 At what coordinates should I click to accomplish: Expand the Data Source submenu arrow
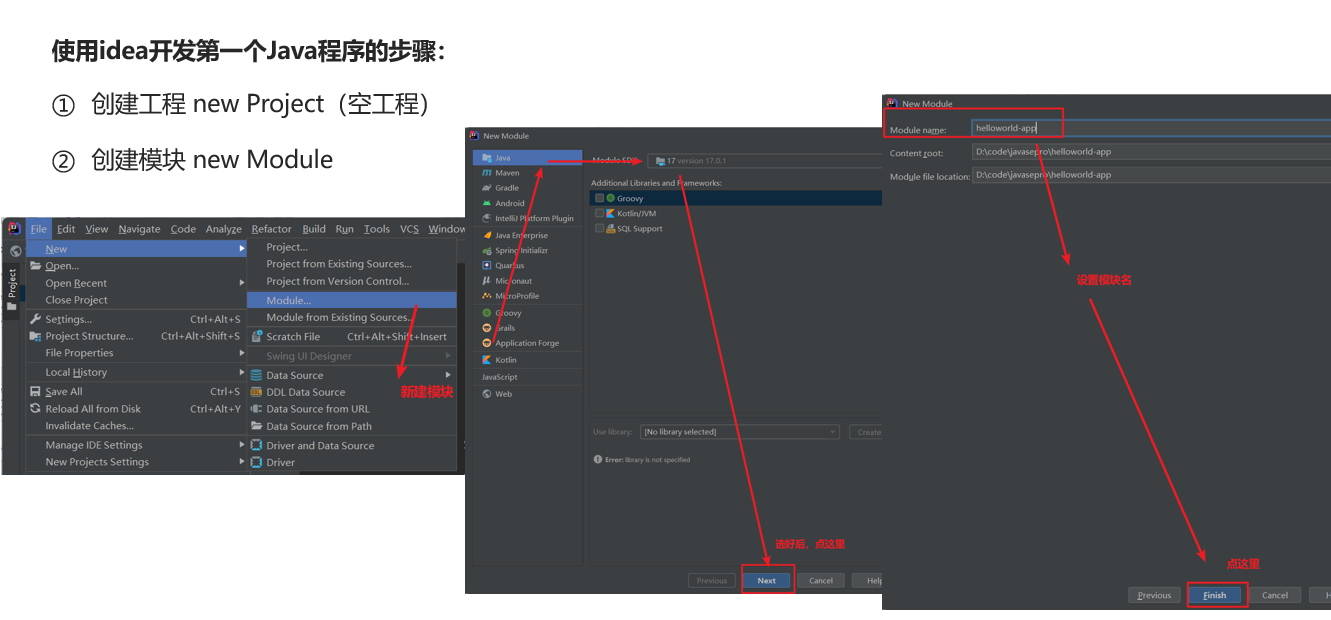(449, 375)
